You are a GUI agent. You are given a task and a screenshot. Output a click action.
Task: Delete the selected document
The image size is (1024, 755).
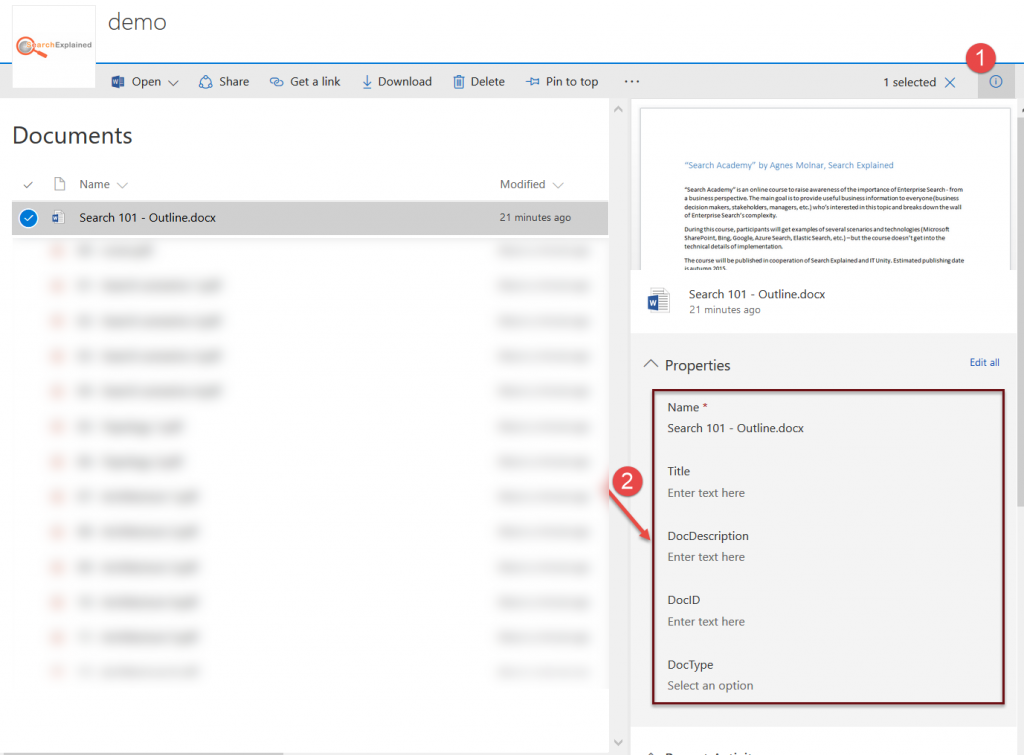tap(479, 82)
